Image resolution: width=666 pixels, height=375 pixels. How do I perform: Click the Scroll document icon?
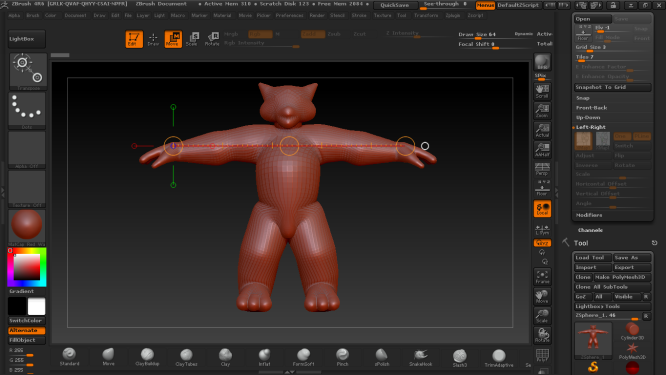click(542, 91)
